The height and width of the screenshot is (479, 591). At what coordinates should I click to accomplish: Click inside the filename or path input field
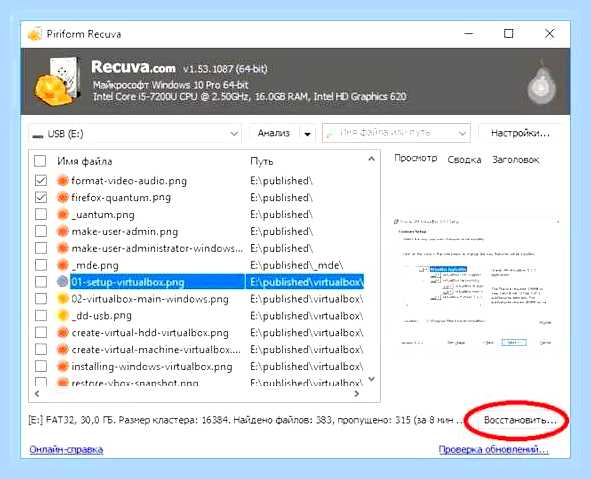pos(396,133)
